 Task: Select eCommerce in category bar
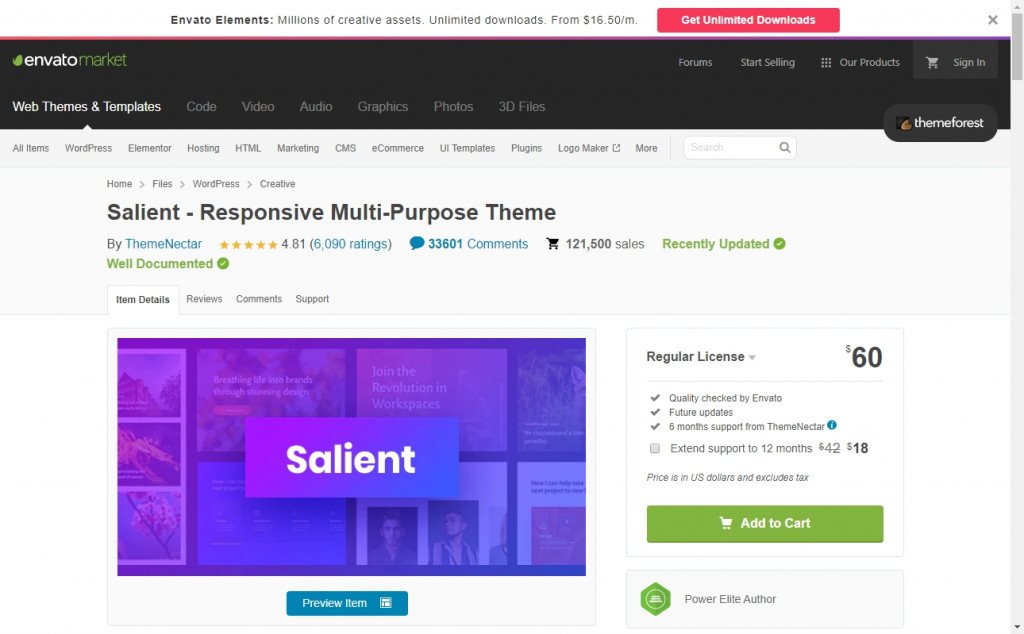click(398, 148)
